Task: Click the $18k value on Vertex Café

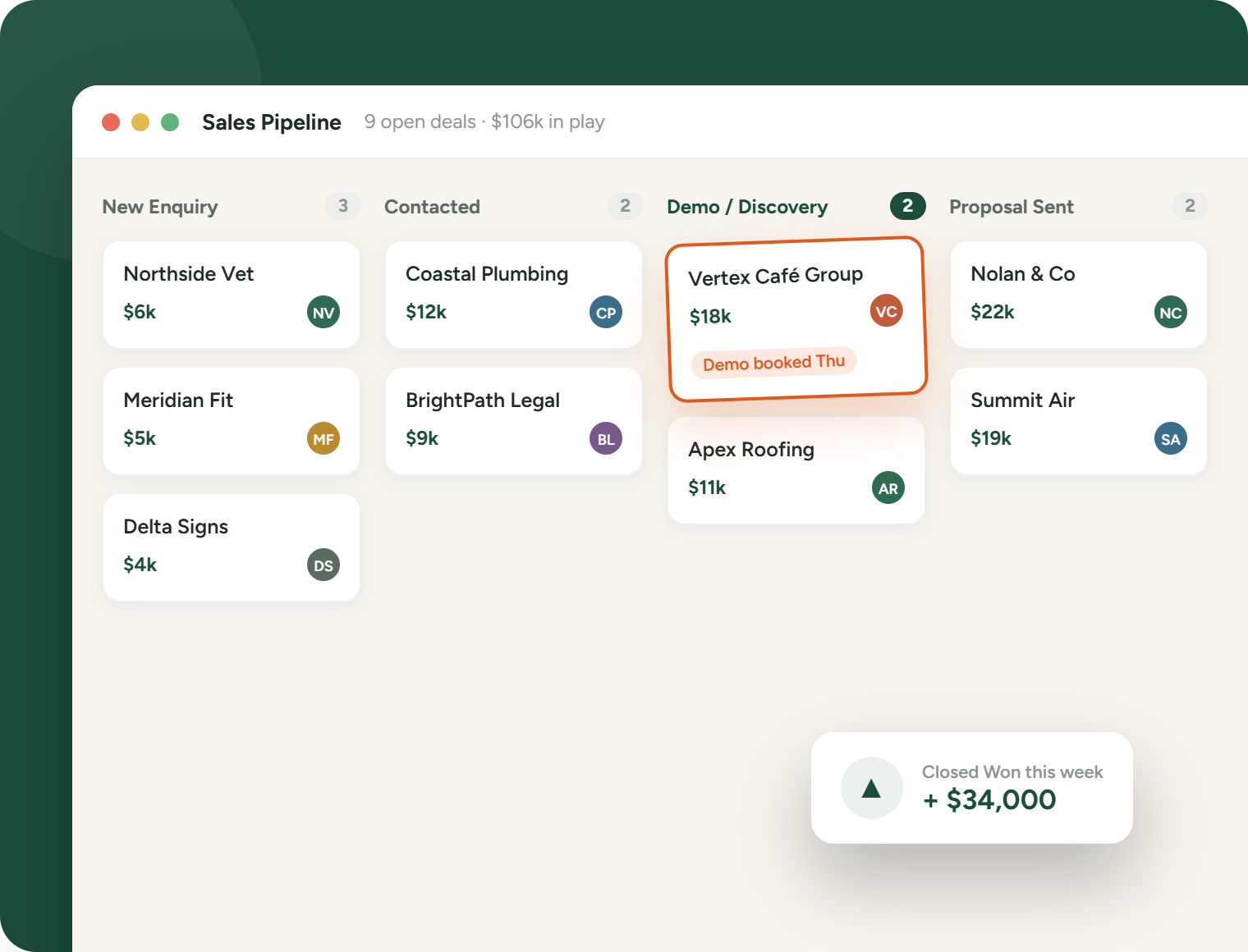Action: click(710, 316)
